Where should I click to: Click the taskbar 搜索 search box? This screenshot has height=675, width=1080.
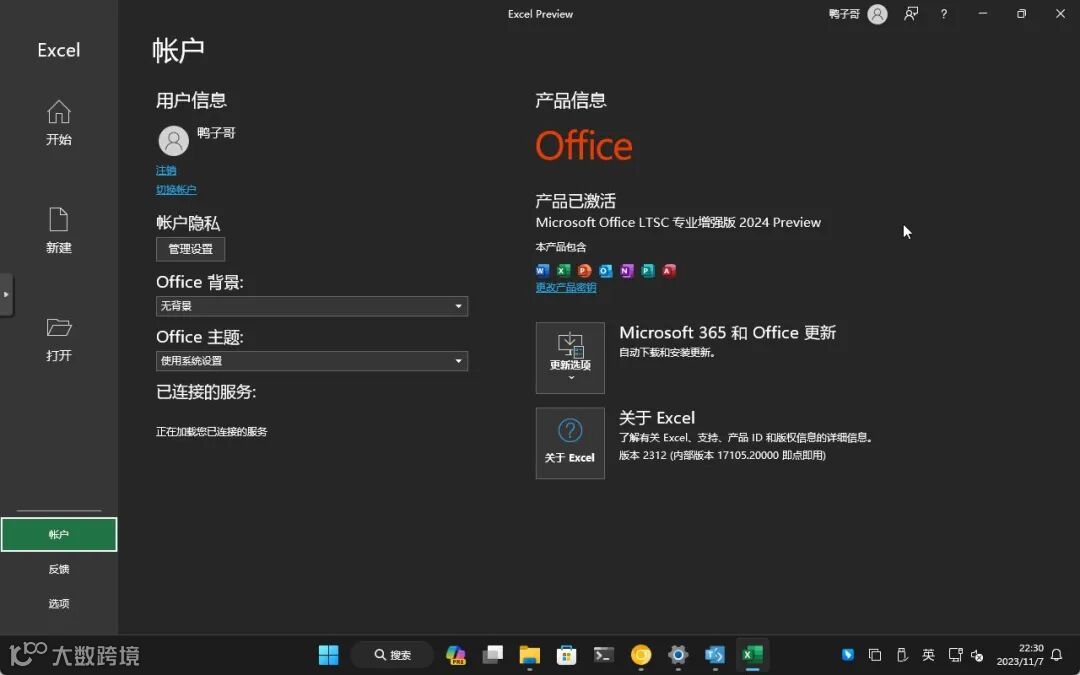point(393,654)
